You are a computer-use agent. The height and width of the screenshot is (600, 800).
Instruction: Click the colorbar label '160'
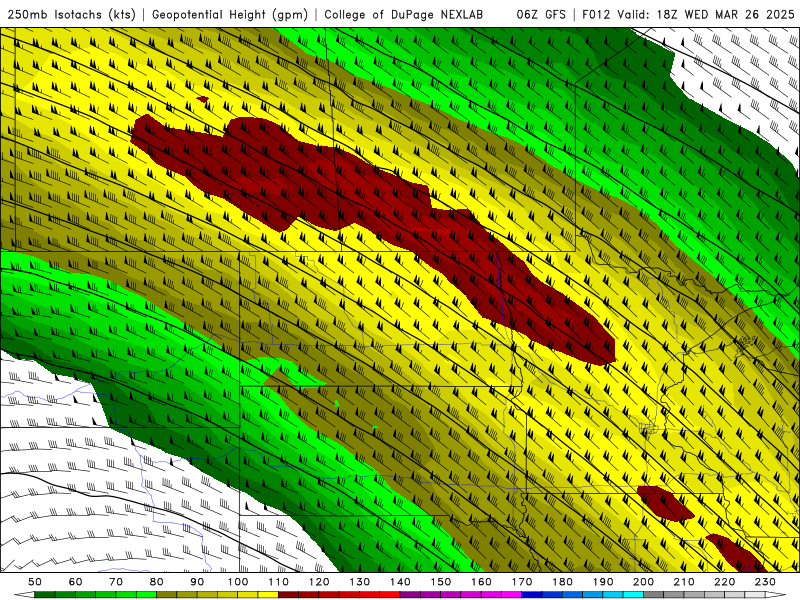point(481,582)
